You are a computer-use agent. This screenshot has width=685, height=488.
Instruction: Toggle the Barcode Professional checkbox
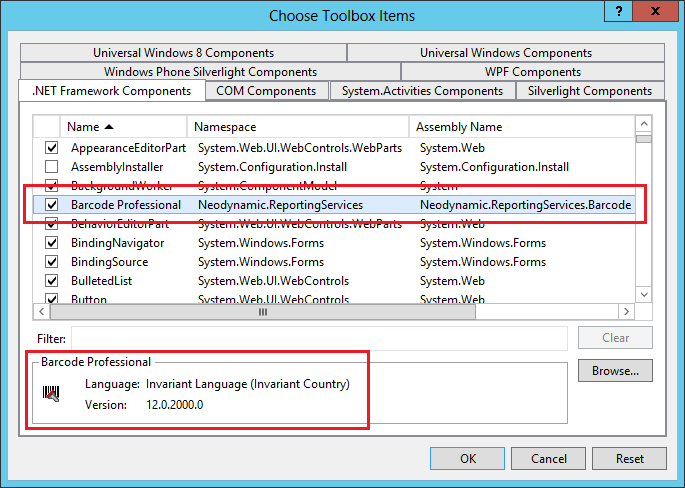[52, 205]
